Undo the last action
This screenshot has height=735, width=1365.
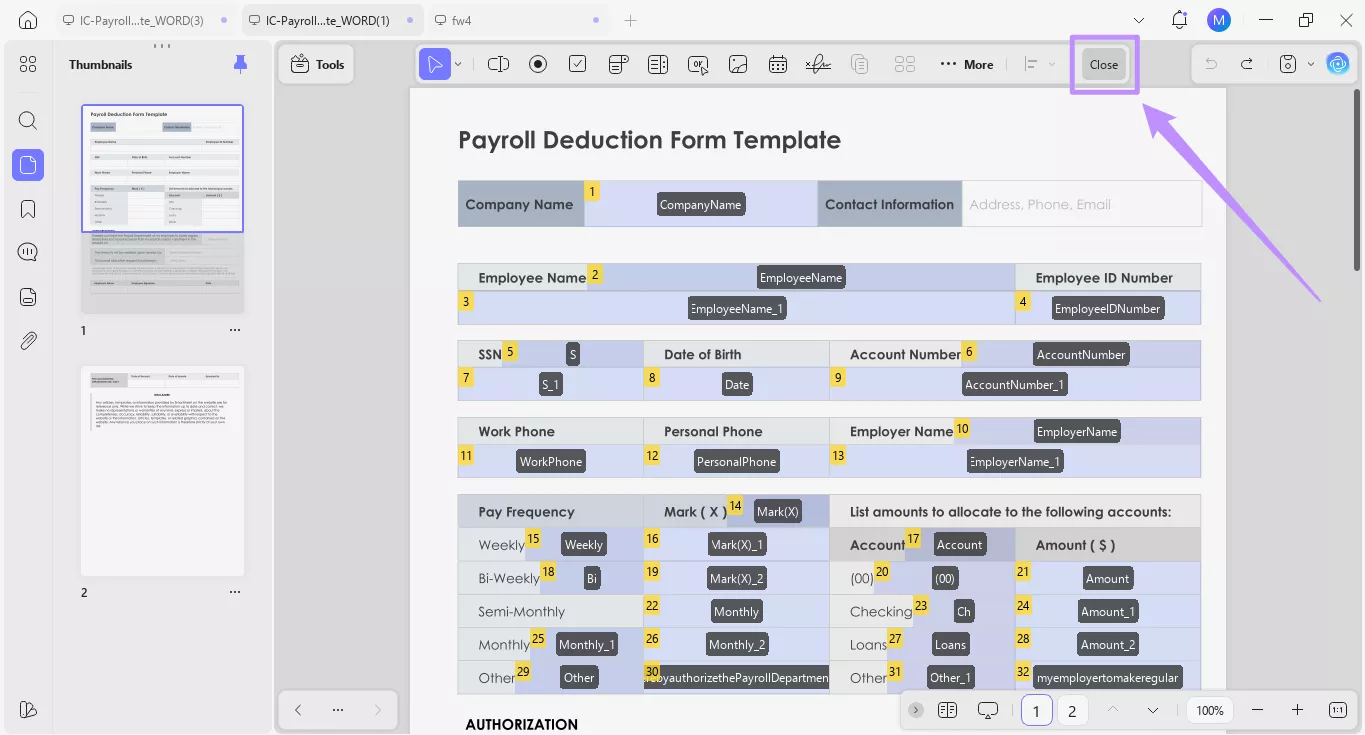click(1211, 64)
